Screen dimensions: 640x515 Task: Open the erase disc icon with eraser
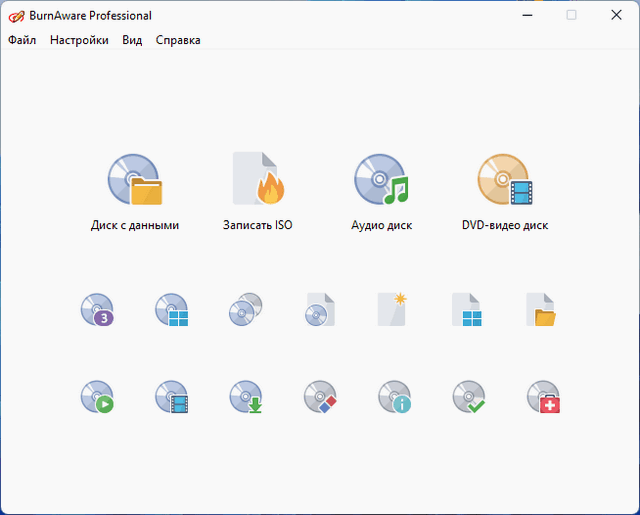[319, 397]
